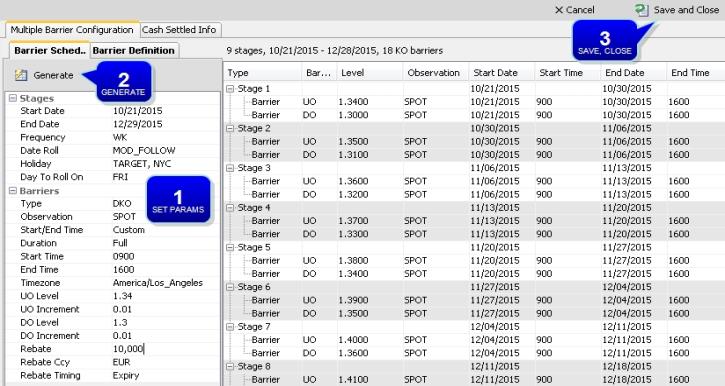Click the Cancel X icon
This screenshot has height=386, width=725.
[559, 10]
